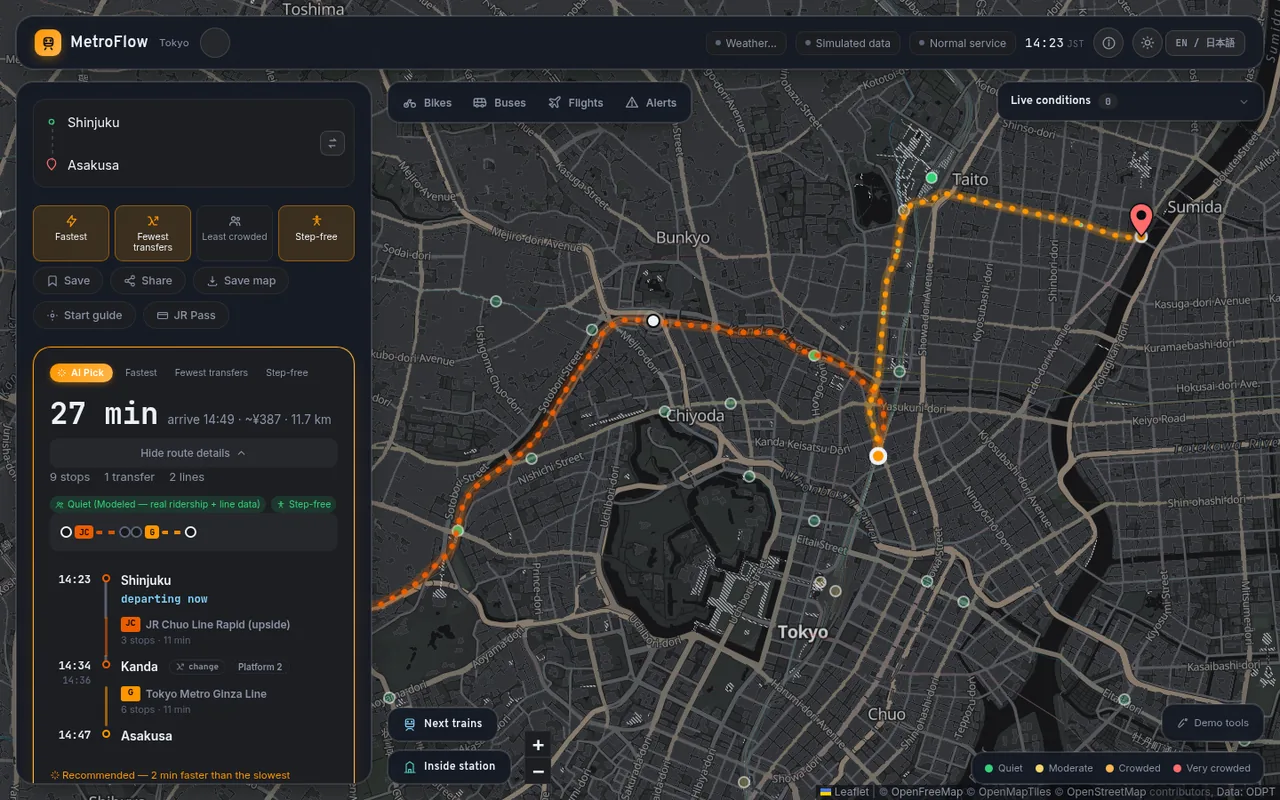Switch language with EN / 日本語 selector

tap(1205, 43)
